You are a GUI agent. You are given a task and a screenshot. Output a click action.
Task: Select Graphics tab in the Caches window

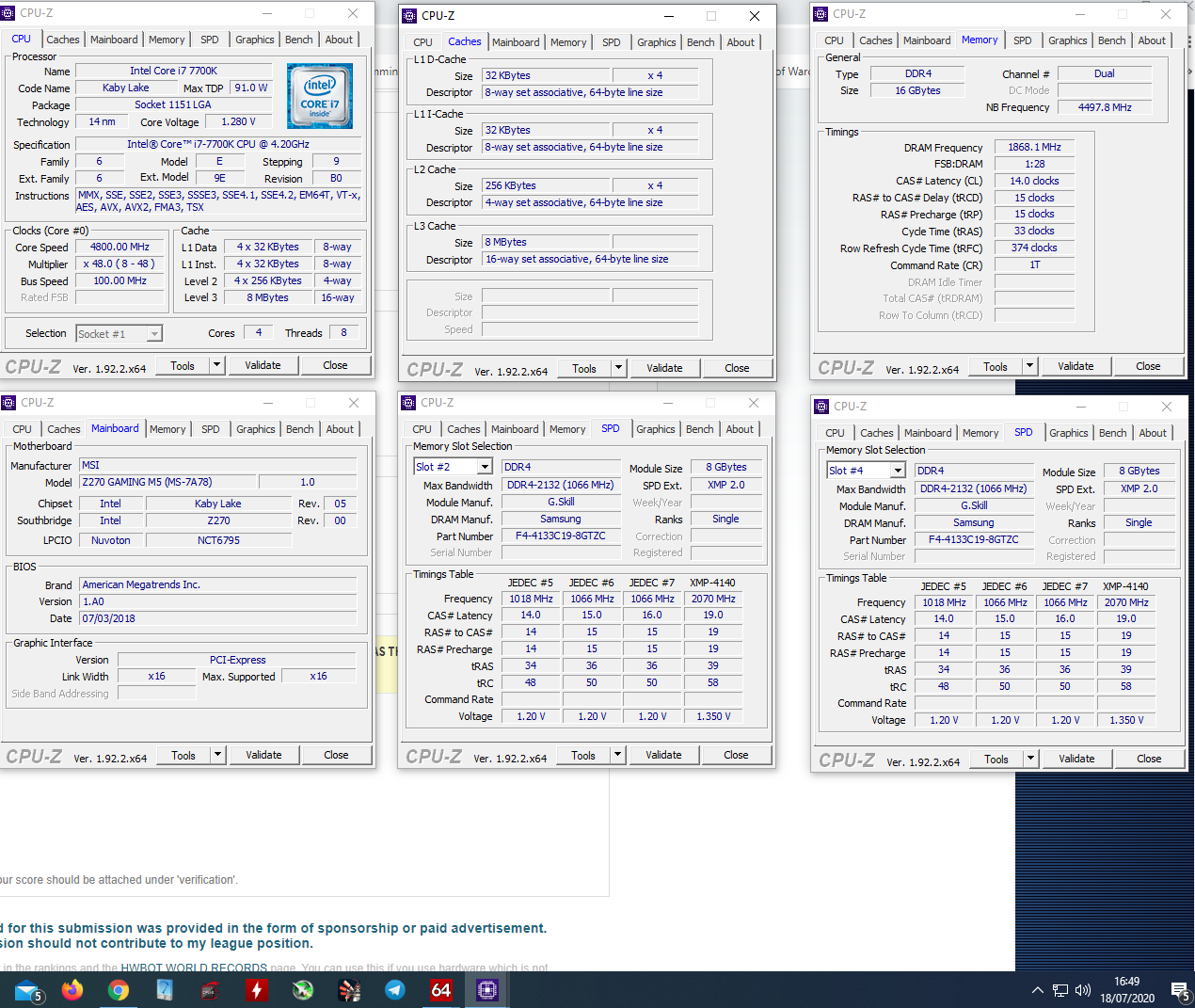click(x=657, y=42)
